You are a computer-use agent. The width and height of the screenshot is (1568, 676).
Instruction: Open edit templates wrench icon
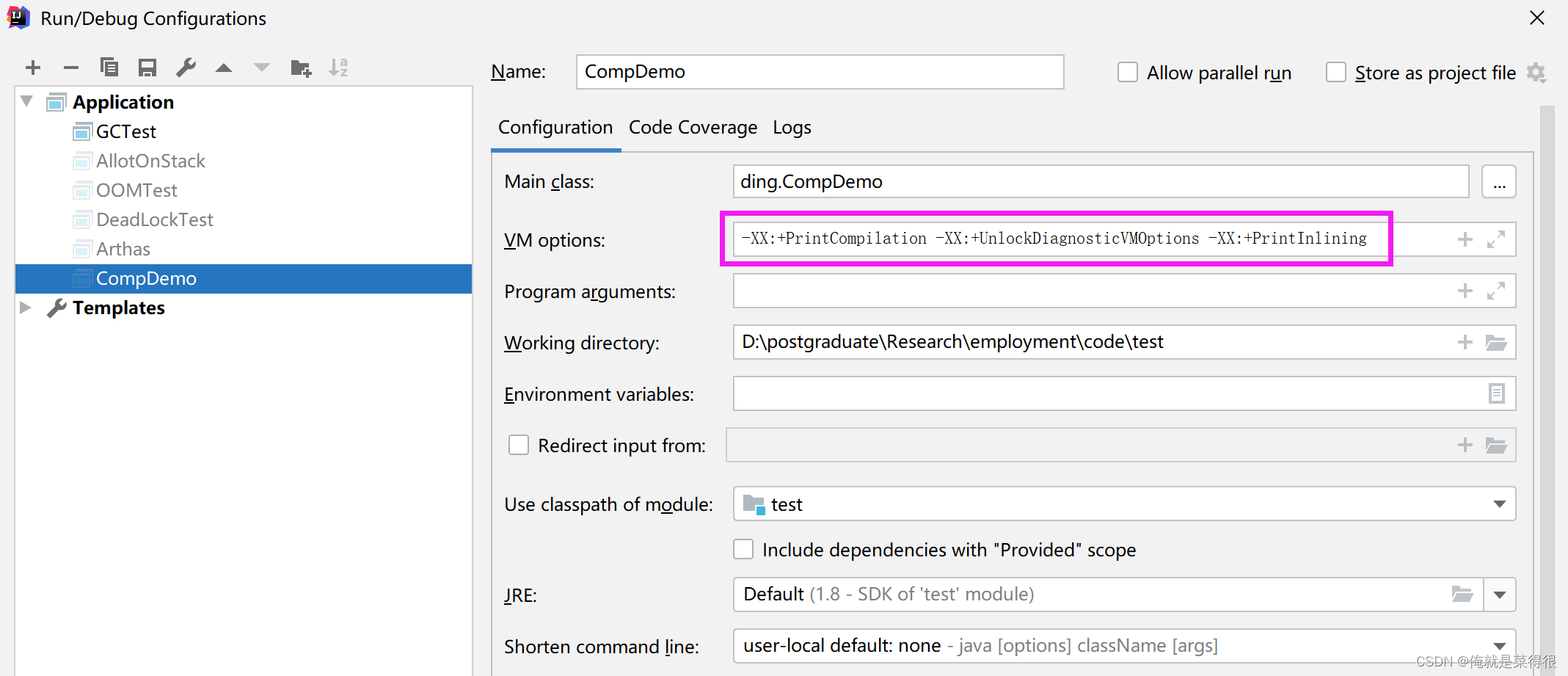[x=186, y=68]
